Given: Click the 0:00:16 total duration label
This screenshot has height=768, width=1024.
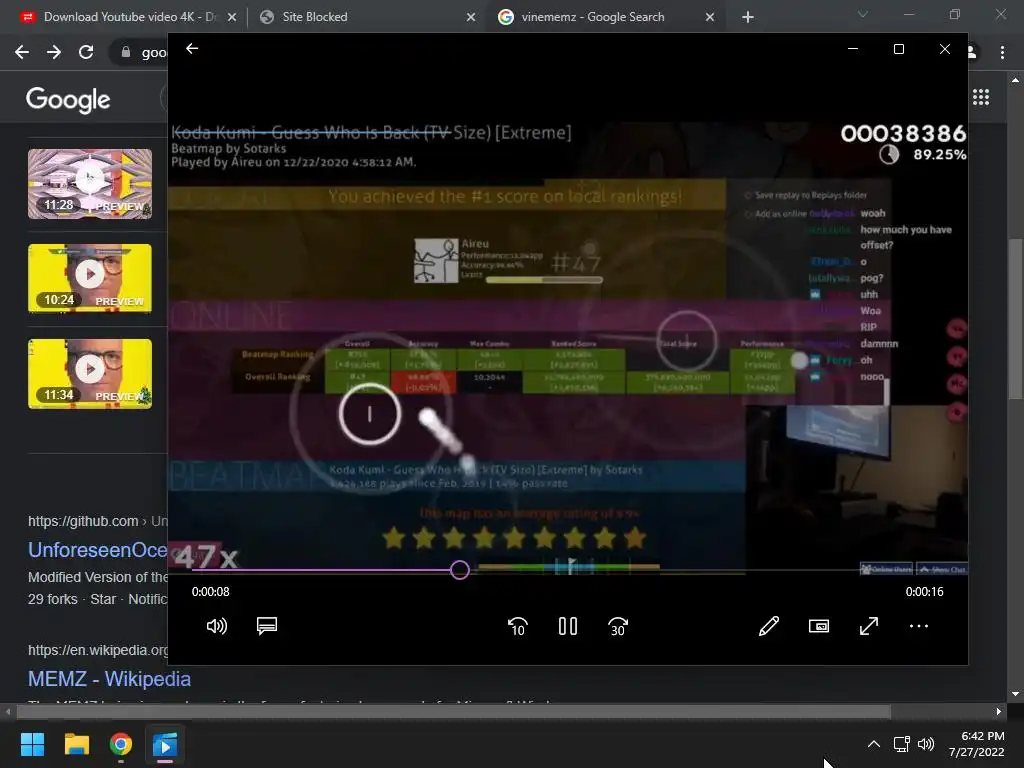Looking at the screenshot, I should 924,592.
